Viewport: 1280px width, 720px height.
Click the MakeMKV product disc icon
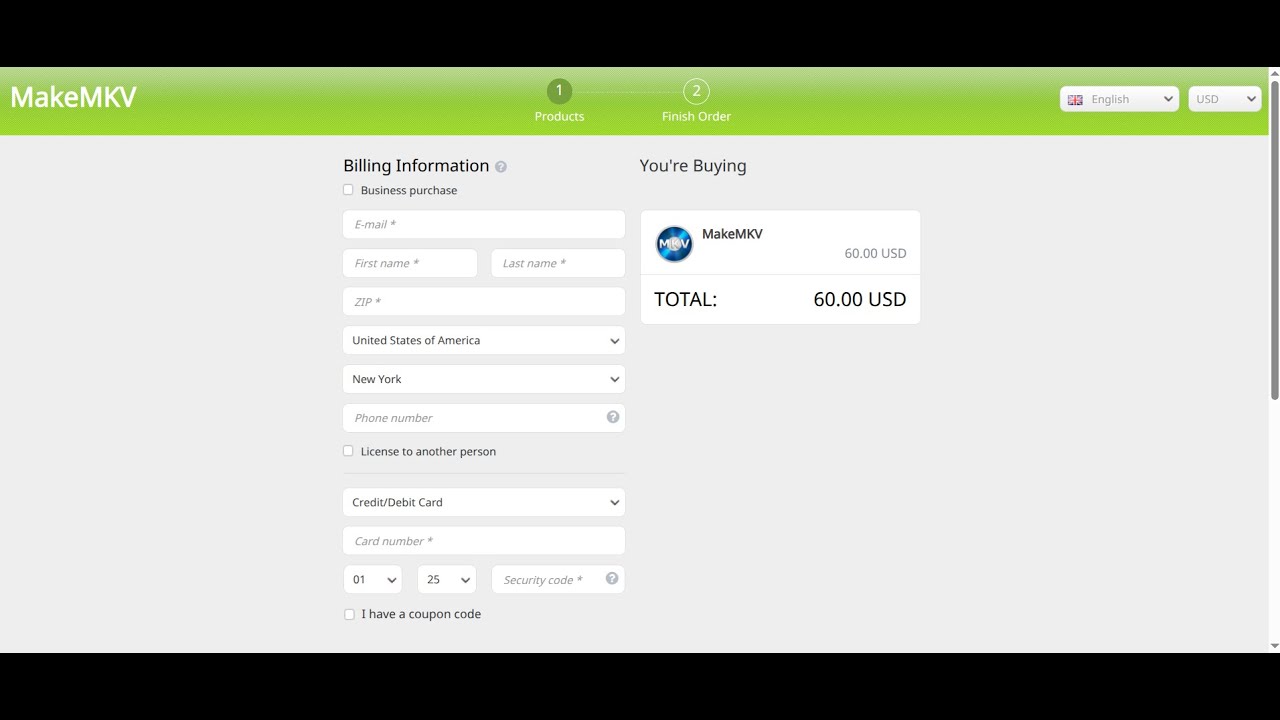[674, 244]
